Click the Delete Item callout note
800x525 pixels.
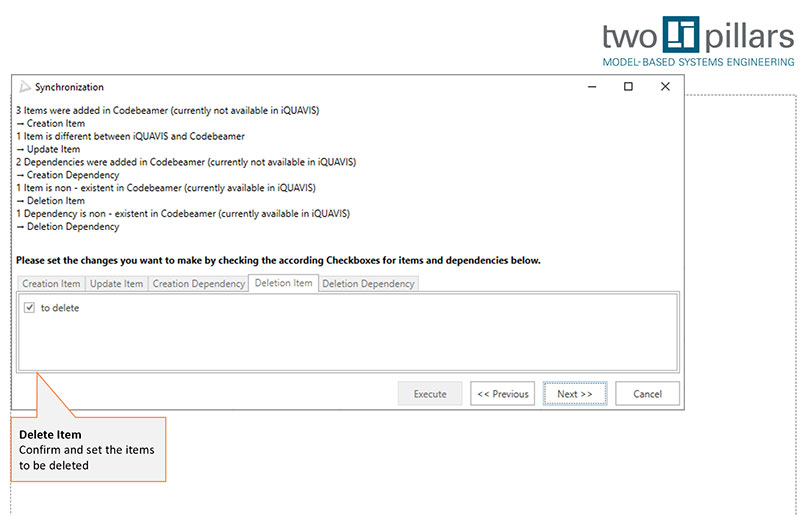tap(88, 450)
